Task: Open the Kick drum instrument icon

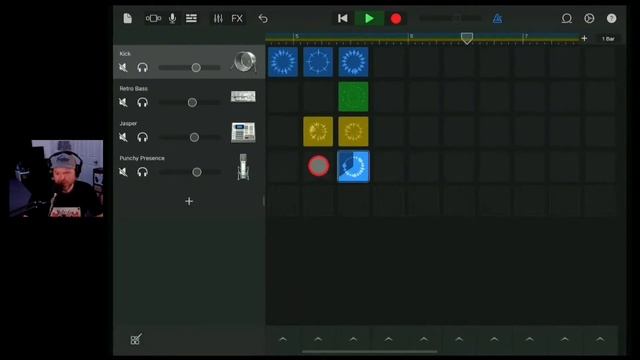Action: [244, 62]
